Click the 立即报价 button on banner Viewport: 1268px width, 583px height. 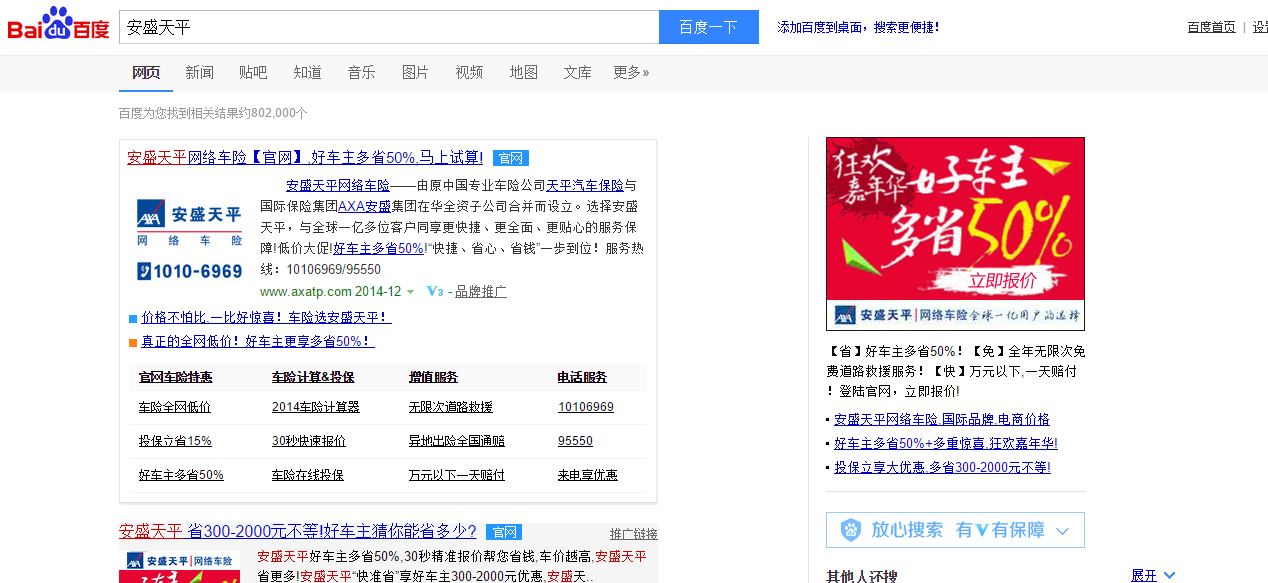(1003, 280)
